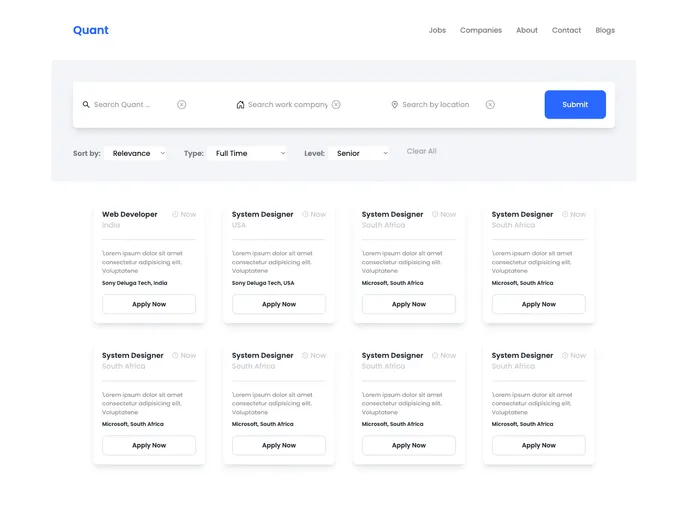688x512 pixels.
Task: Clear the work company search field
Action: (336, 105)
